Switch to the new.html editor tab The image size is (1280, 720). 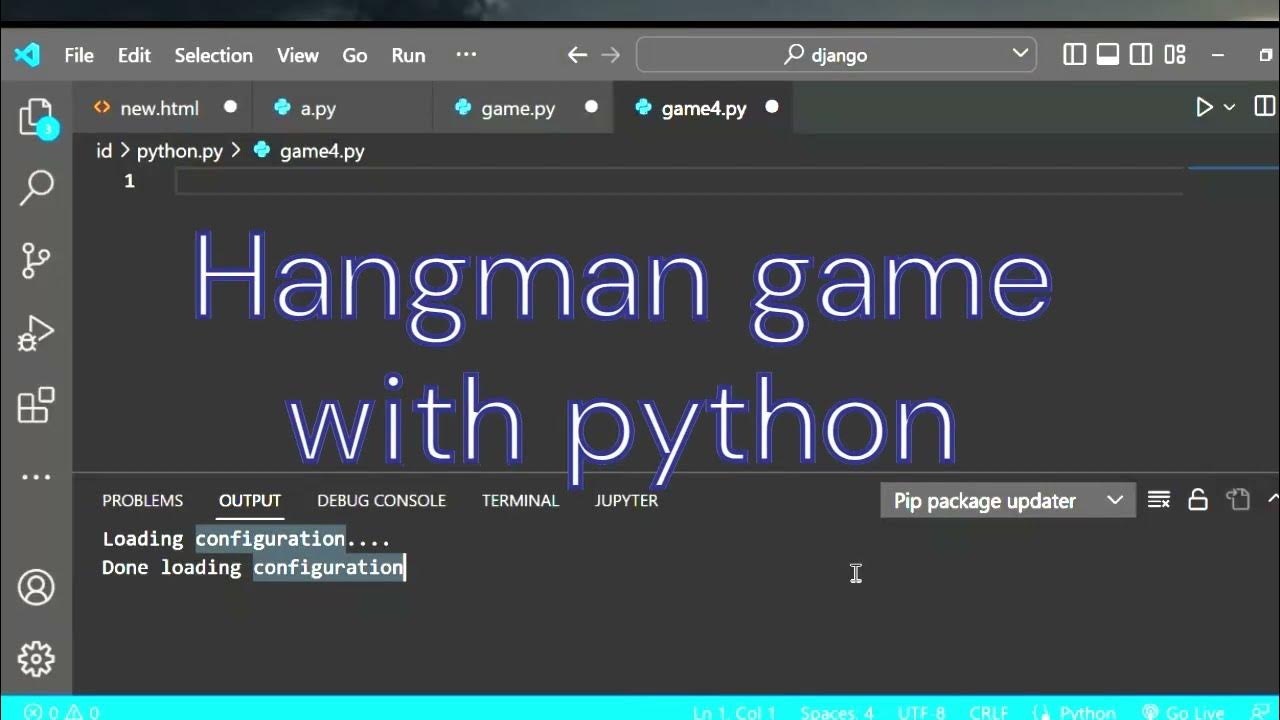point(163,108)
